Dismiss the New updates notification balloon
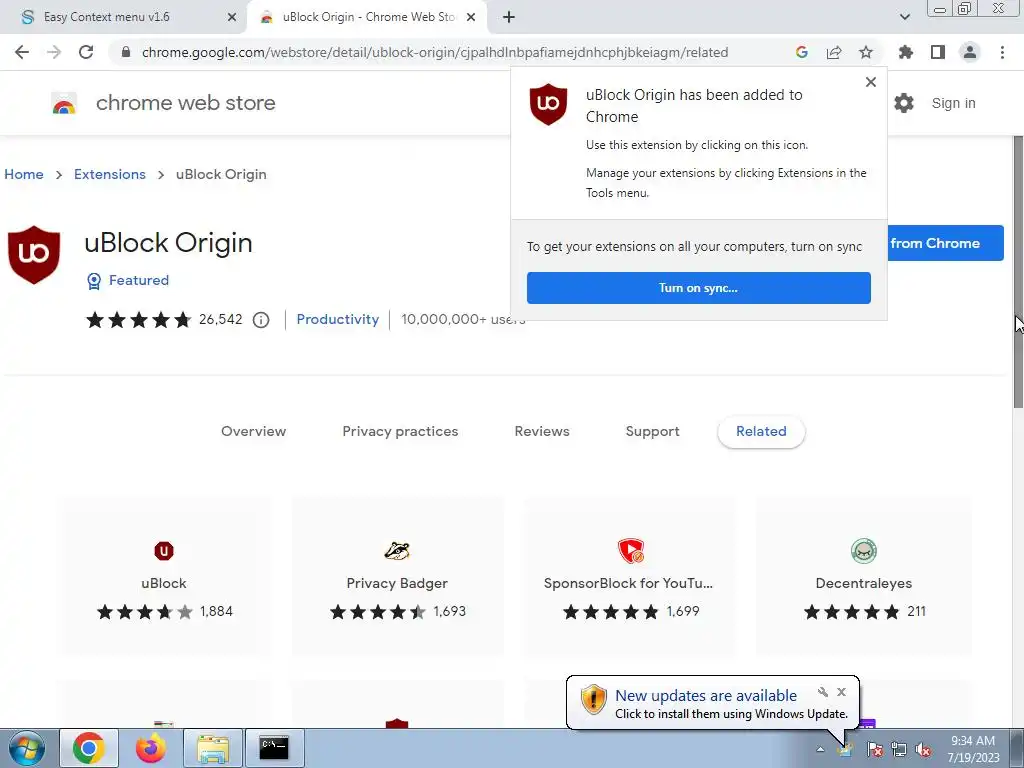This screenshot has height=768, width=1024. pyautogui.click(x=841, y=692)
